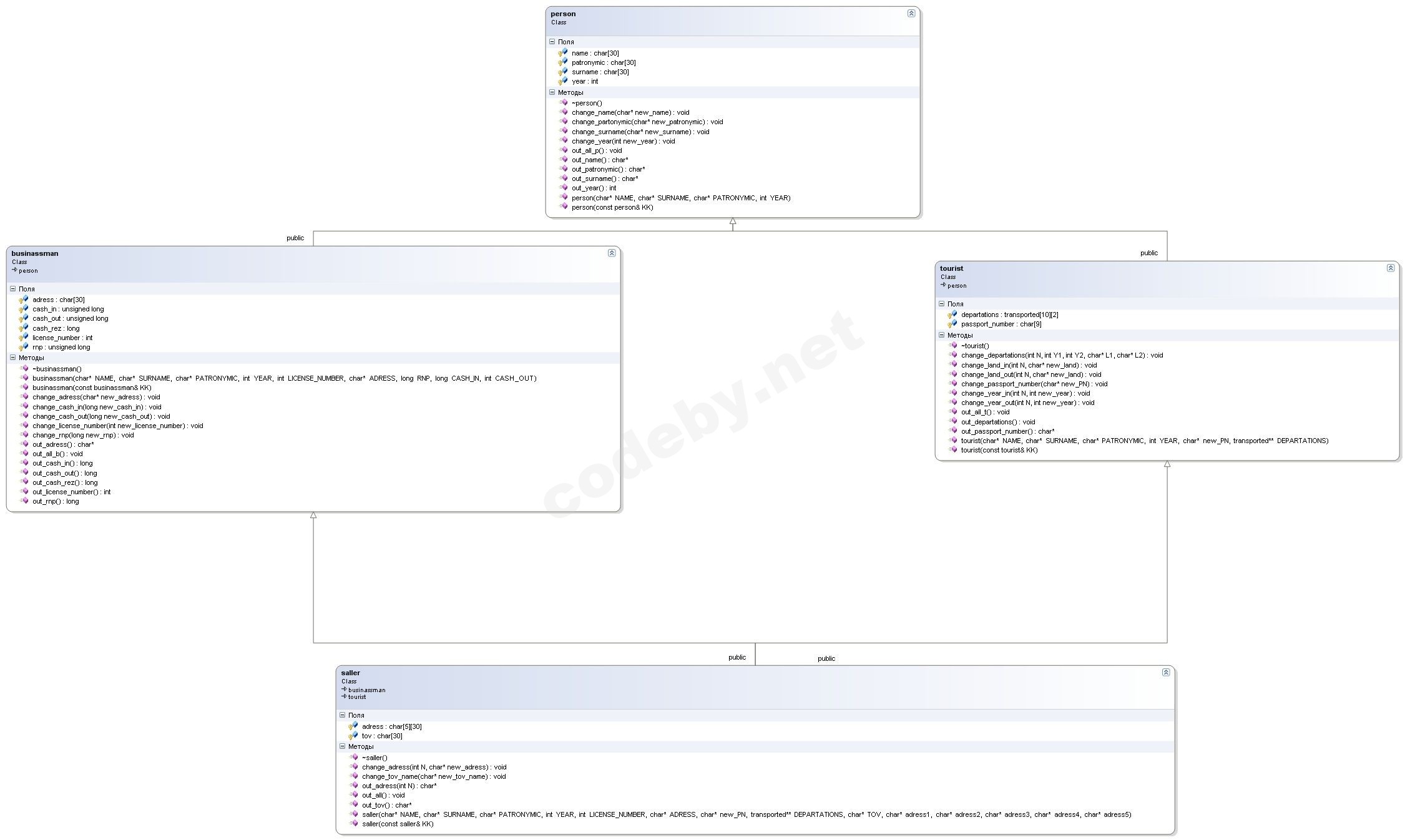Select the businassman class title

pos(35,253)
